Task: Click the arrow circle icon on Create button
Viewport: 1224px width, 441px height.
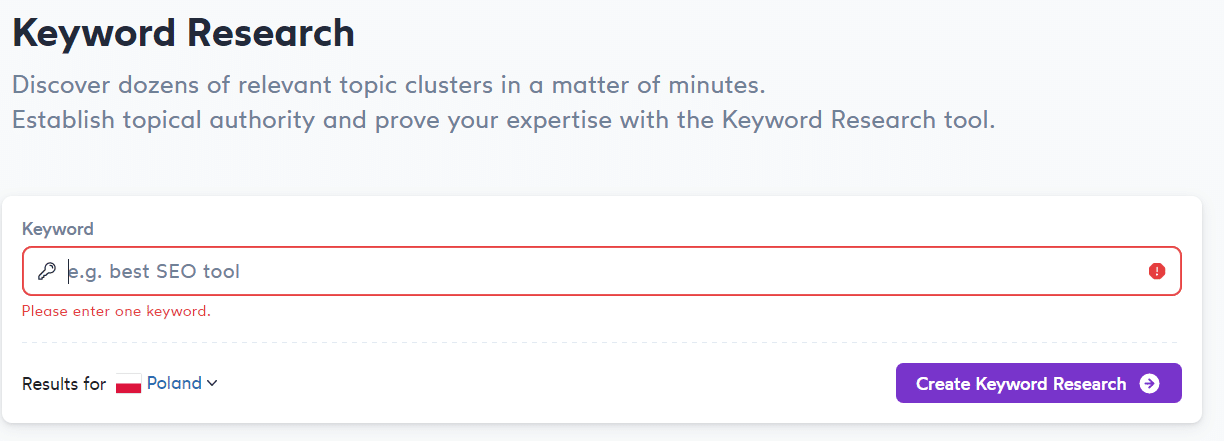Action: [1149, 384]
